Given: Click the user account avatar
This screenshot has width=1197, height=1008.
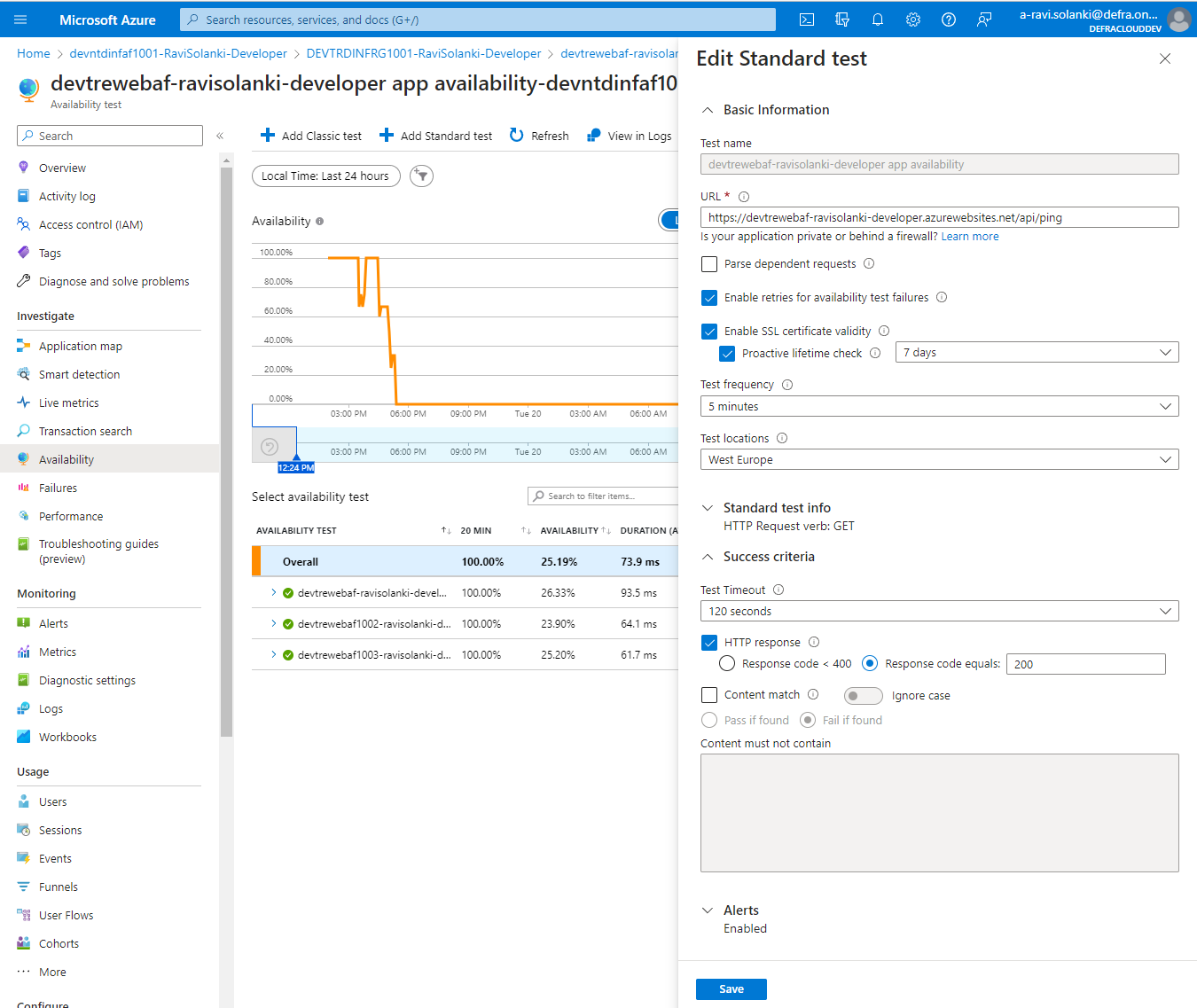Looking at the screenshot, I should pyautogui.click(x=1179, y=20).
